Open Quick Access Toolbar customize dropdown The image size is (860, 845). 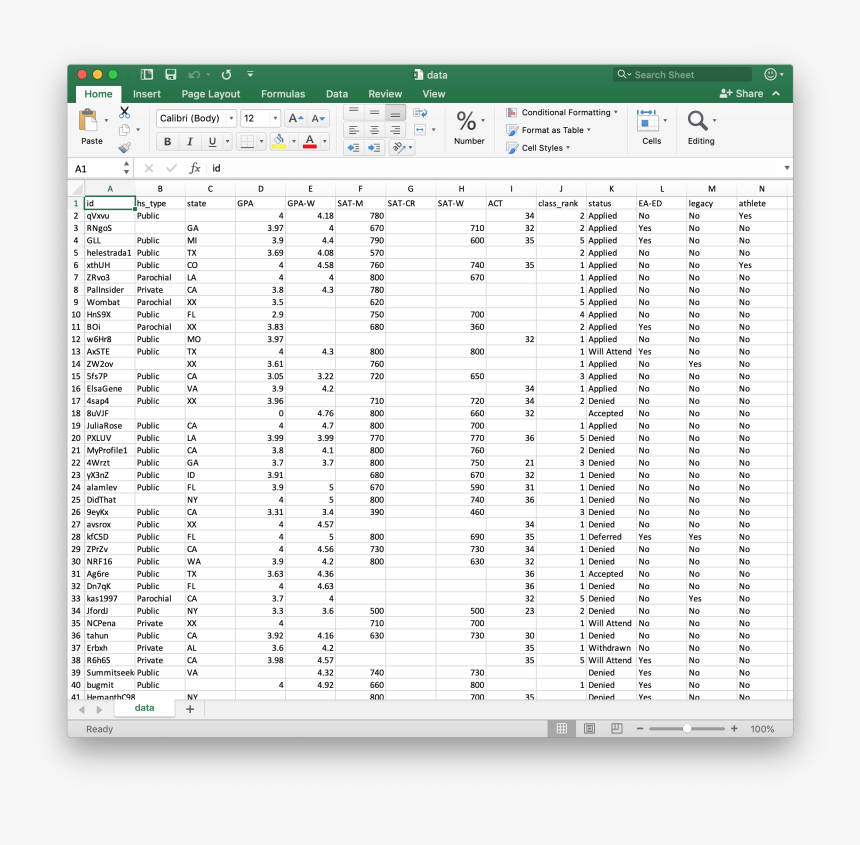250,74
